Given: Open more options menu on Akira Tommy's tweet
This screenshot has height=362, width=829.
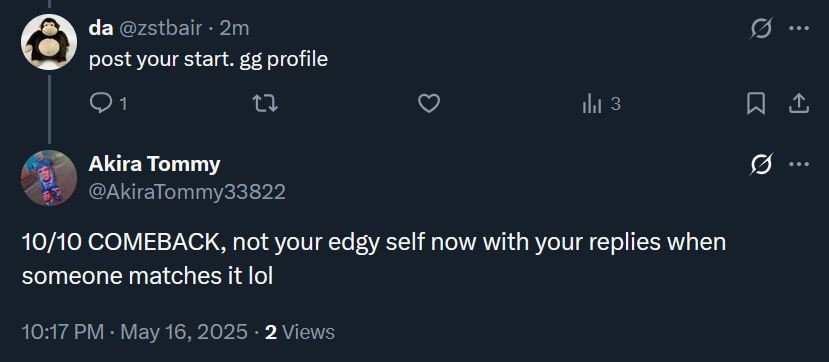Looking at the screenshot, I should click(799, 164).
